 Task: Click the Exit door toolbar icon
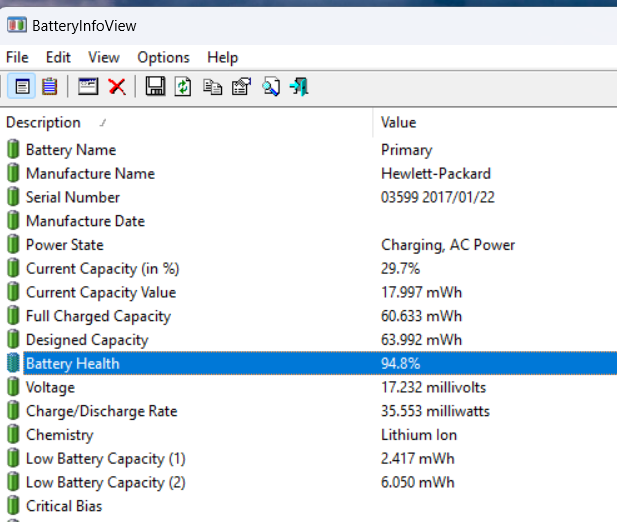click(299, 87)
